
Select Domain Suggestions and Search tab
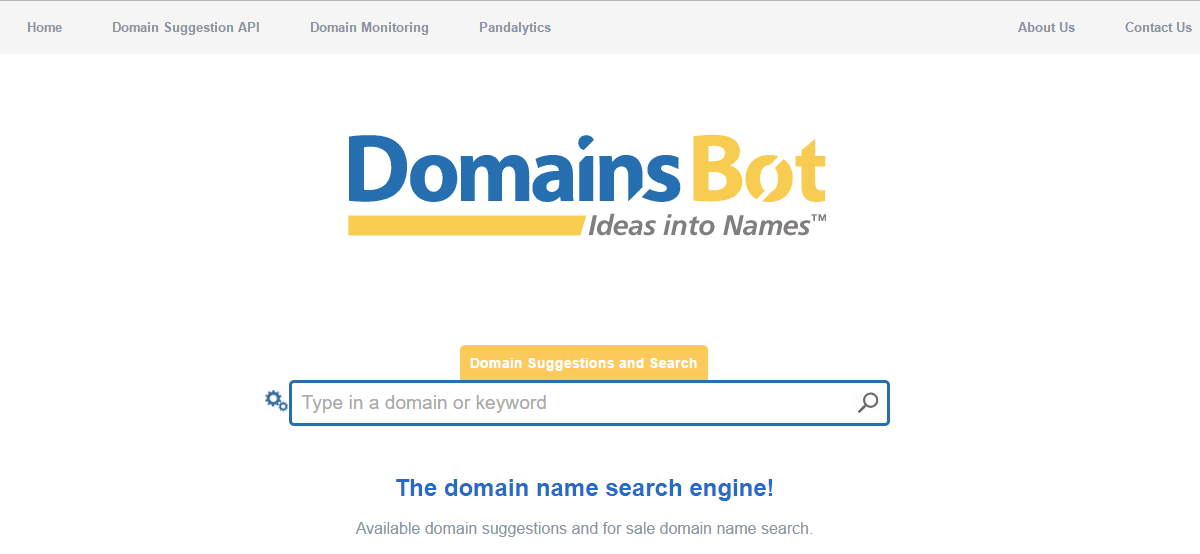coord(584,363)
